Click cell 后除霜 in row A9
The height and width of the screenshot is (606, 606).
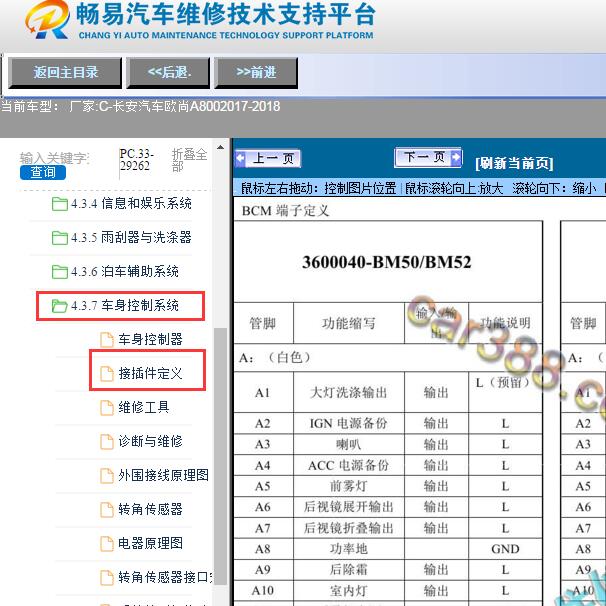(x=349, y=570)
